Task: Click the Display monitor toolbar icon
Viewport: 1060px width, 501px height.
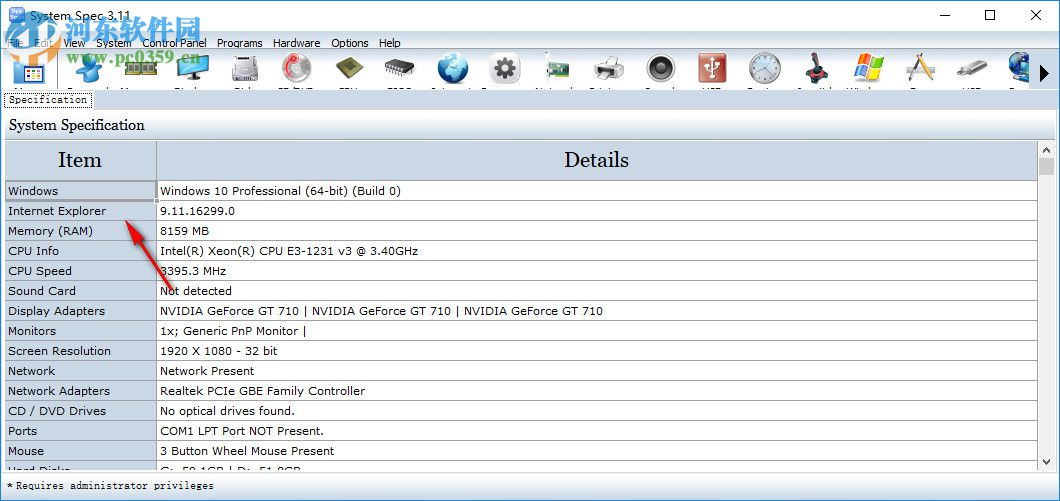Action: [193, 69]
